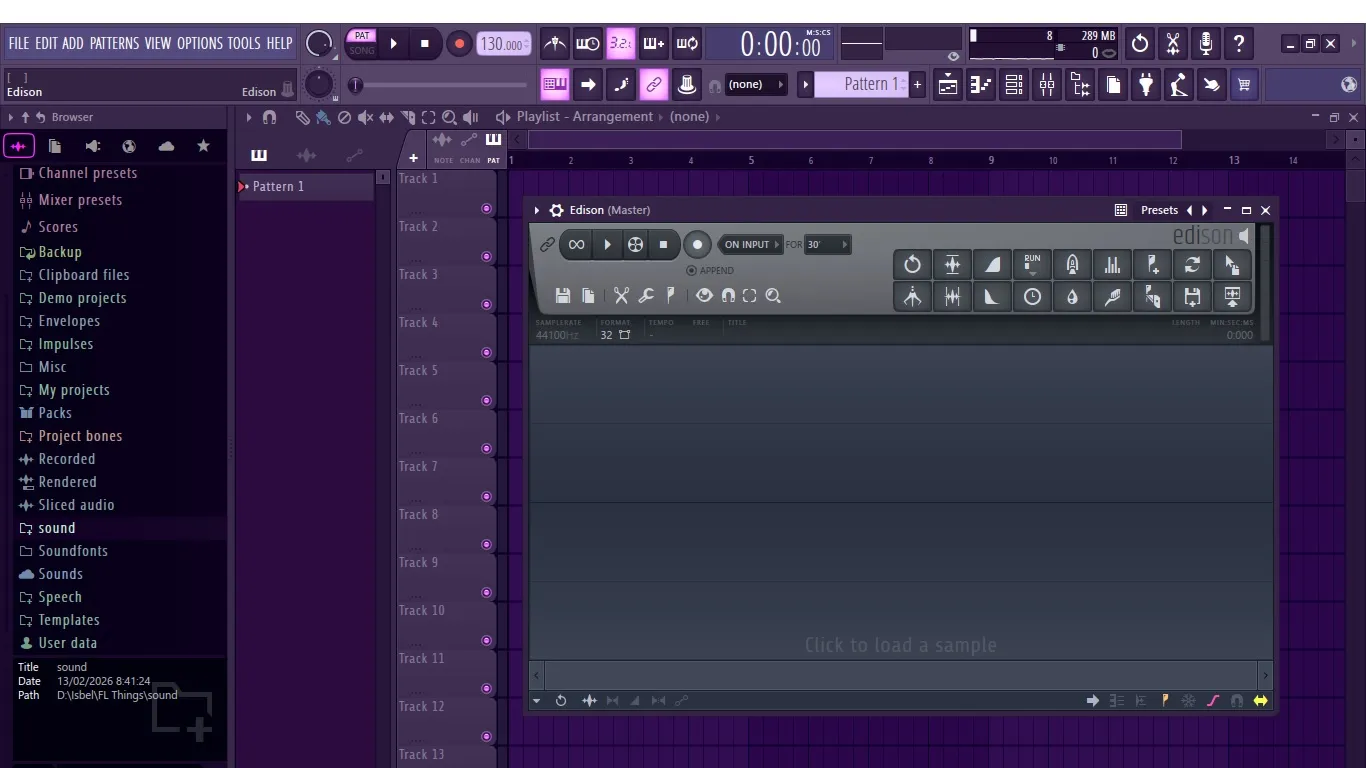Toggle the 3-2-1 countdown before recording
Screen dimensions: 1366x768
point(620,43)
